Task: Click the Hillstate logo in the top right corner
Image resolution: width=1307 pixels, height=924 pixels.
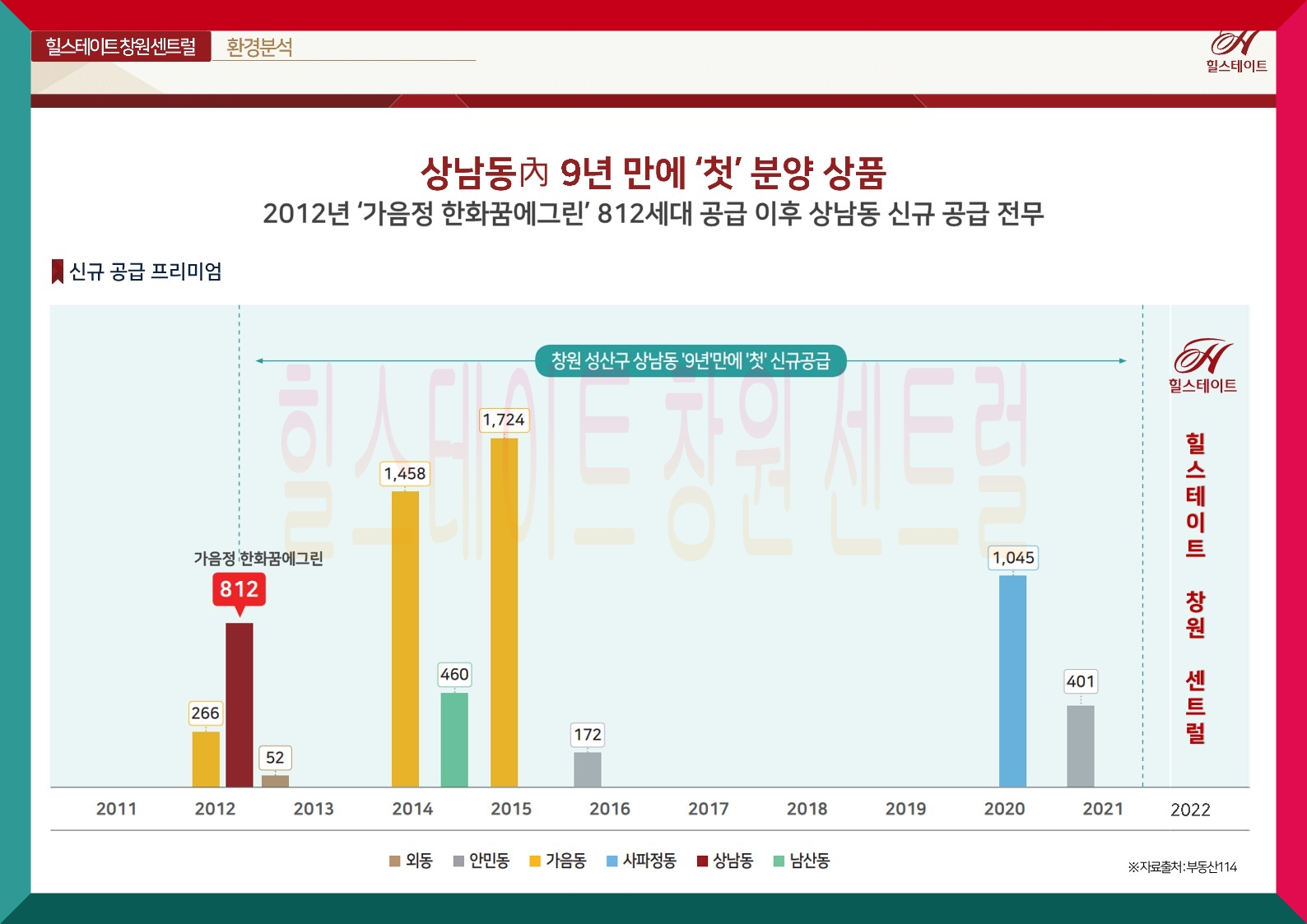Action: tap(1236, 51)
